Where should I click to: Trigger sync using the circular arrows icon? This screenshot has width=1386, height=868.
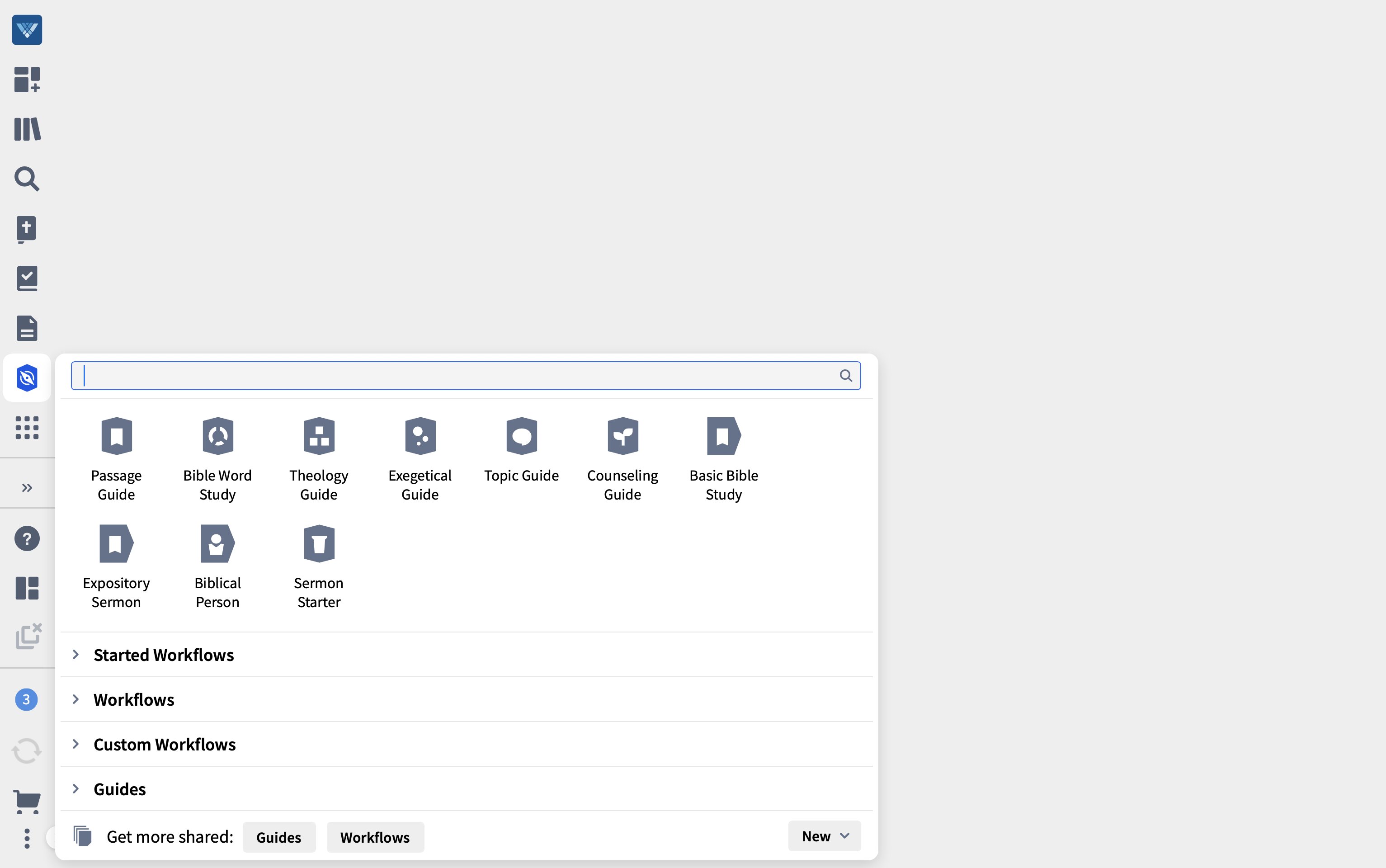coord(26,750)
